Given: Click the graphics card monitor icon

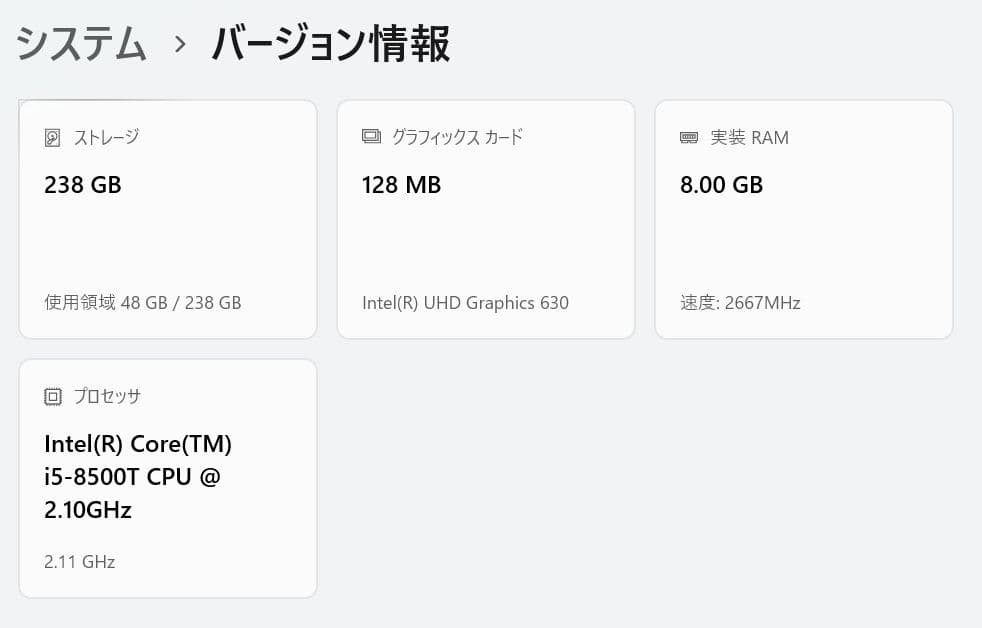Looking at the screenshot, I should 371,137.
